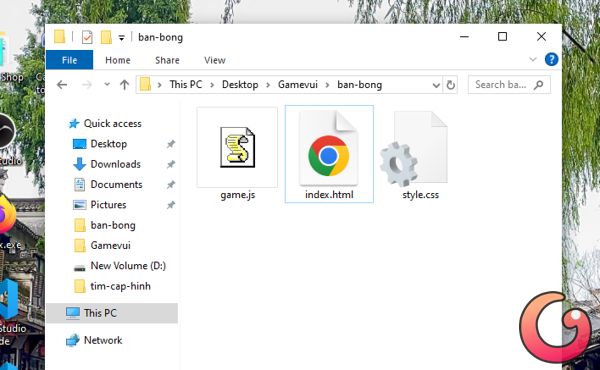
Task: Click the Search ban-bong field
Action: click(509, 85)
